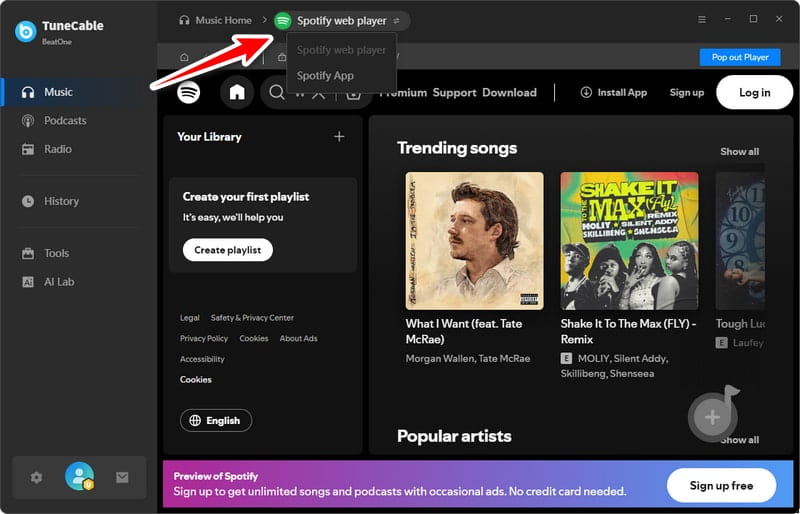Open the user profile avatar

(80, 476)
